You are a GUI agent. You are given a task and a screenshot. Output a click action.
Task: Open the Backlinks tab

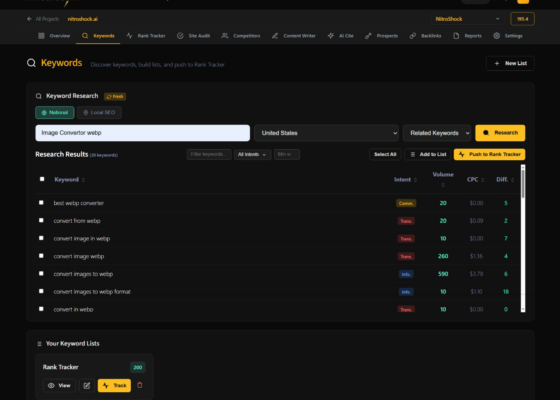(425, 36)
